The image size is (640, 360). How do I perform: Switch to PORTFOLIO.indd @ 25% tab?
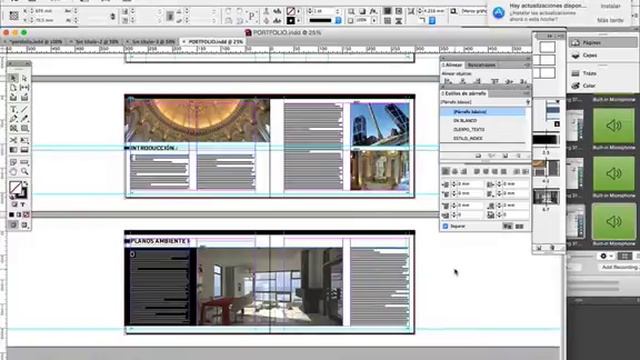point(215,42)
